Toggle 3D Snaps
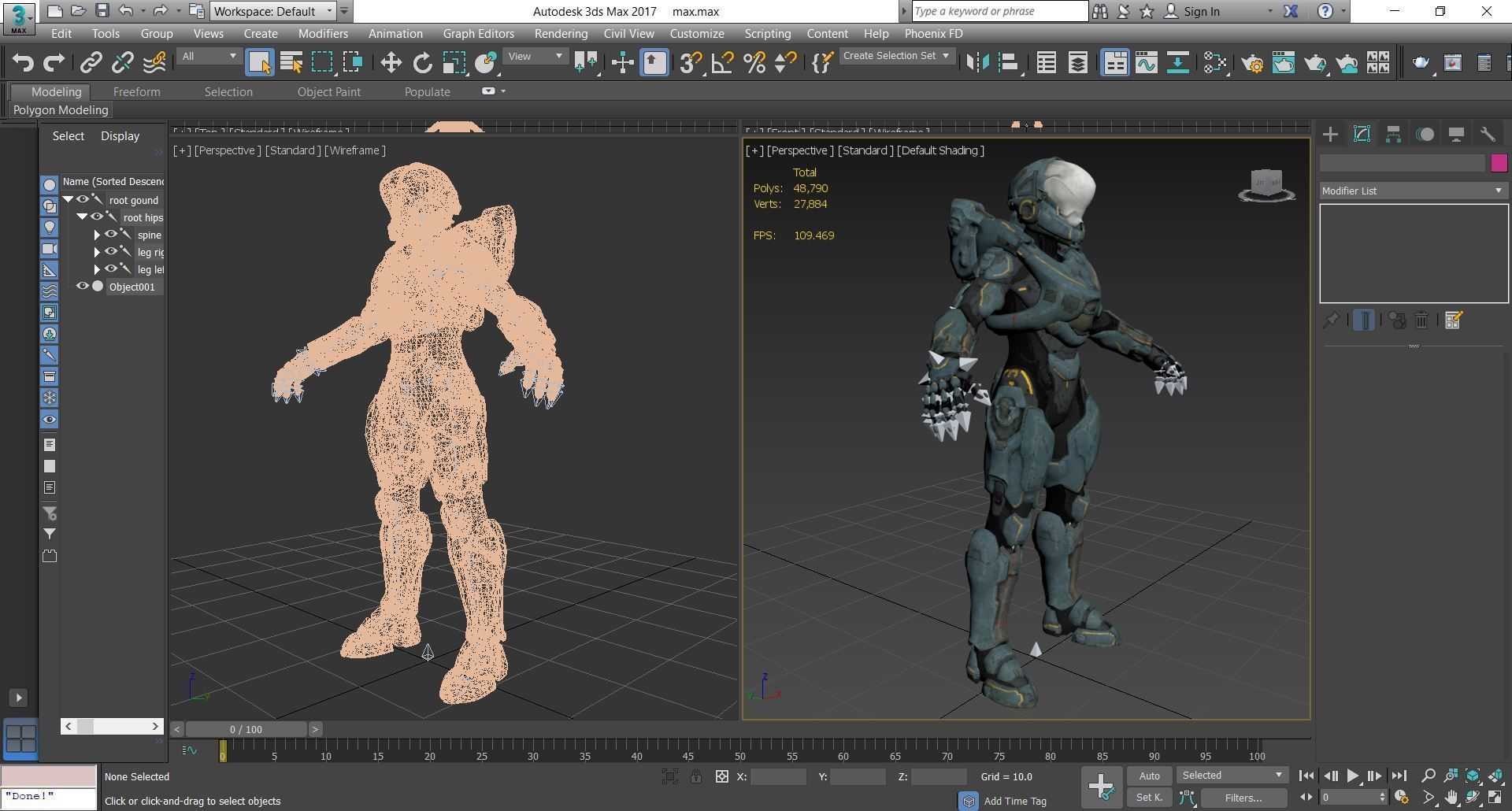The height and width of the screenshot is (811, 1512). click(x=691, y=63)
